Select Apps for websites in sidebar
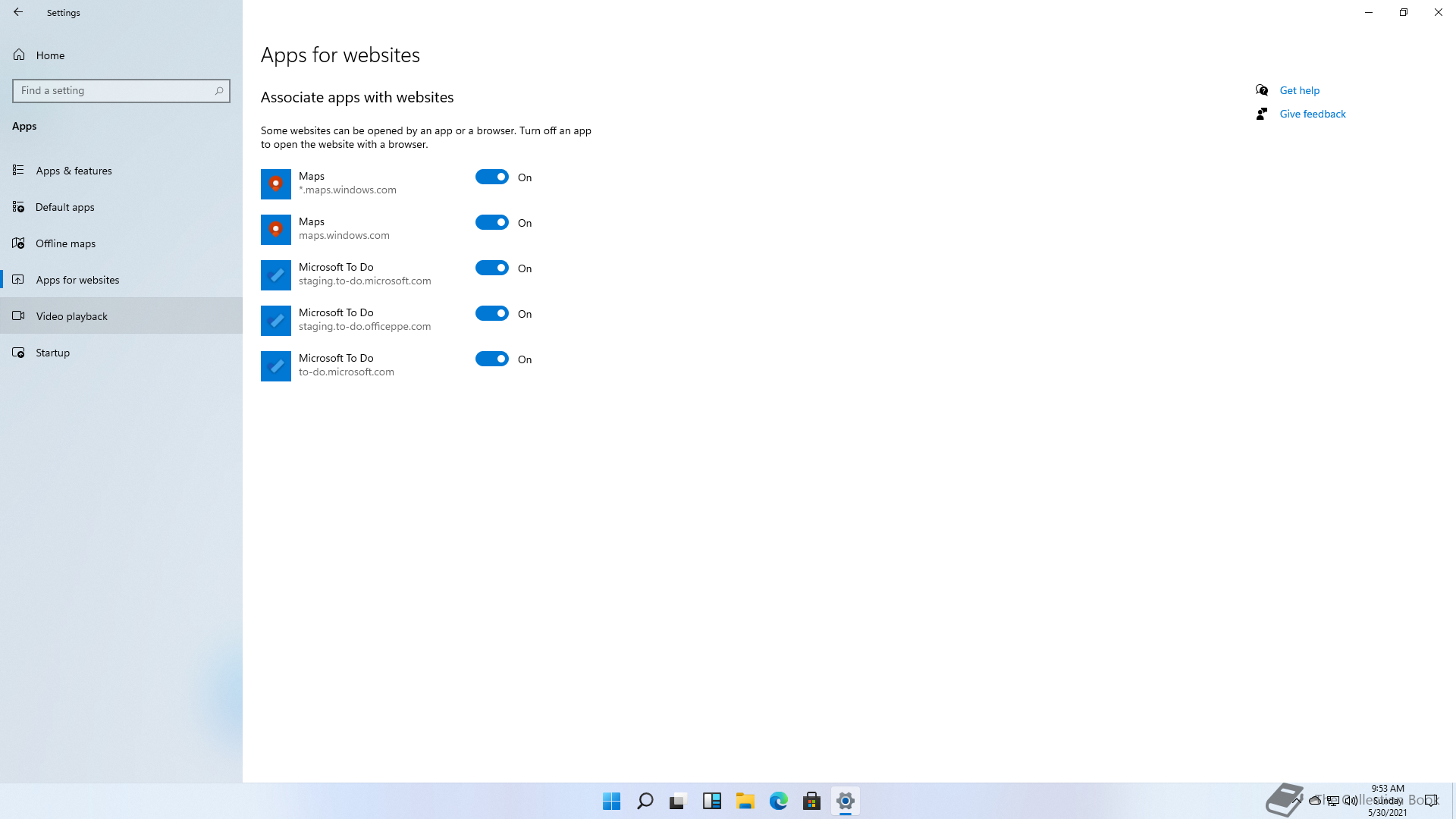This screenshot has width=1456, height=819. pos(121,279)
